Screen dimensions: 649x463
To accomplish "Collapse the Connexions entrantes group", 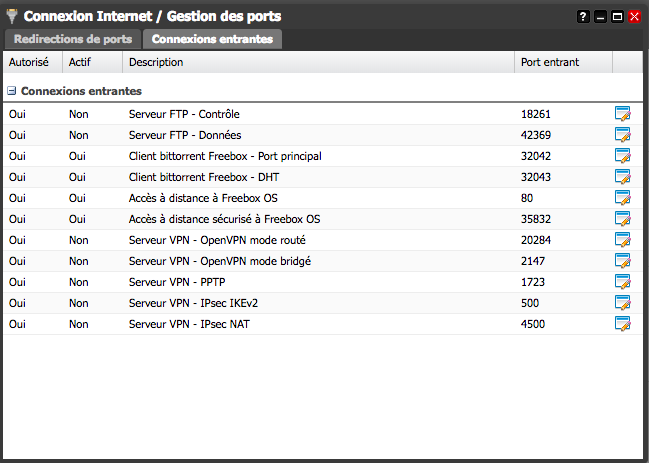I will click(x=12, y=91).
